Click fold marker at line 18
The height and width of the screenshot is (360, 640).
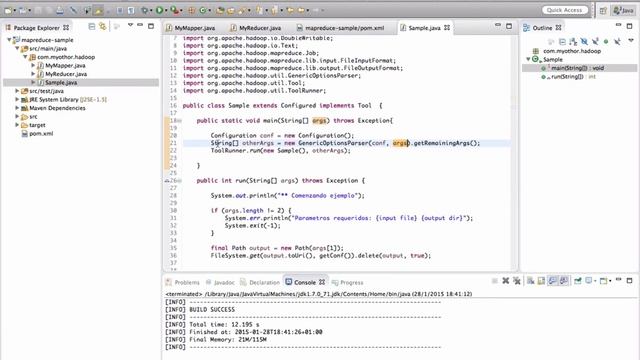[x=180, y=121]
